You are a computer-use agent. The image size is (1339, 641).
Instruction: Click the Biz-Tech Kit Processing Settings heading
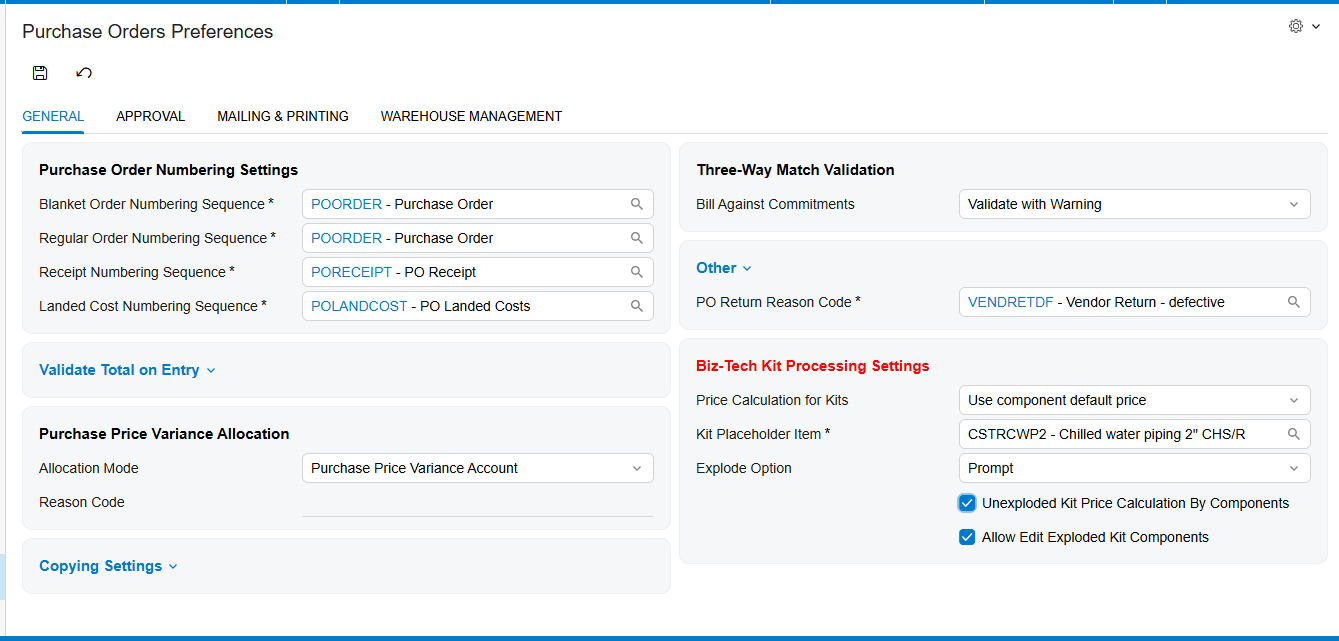coord(813,366)
